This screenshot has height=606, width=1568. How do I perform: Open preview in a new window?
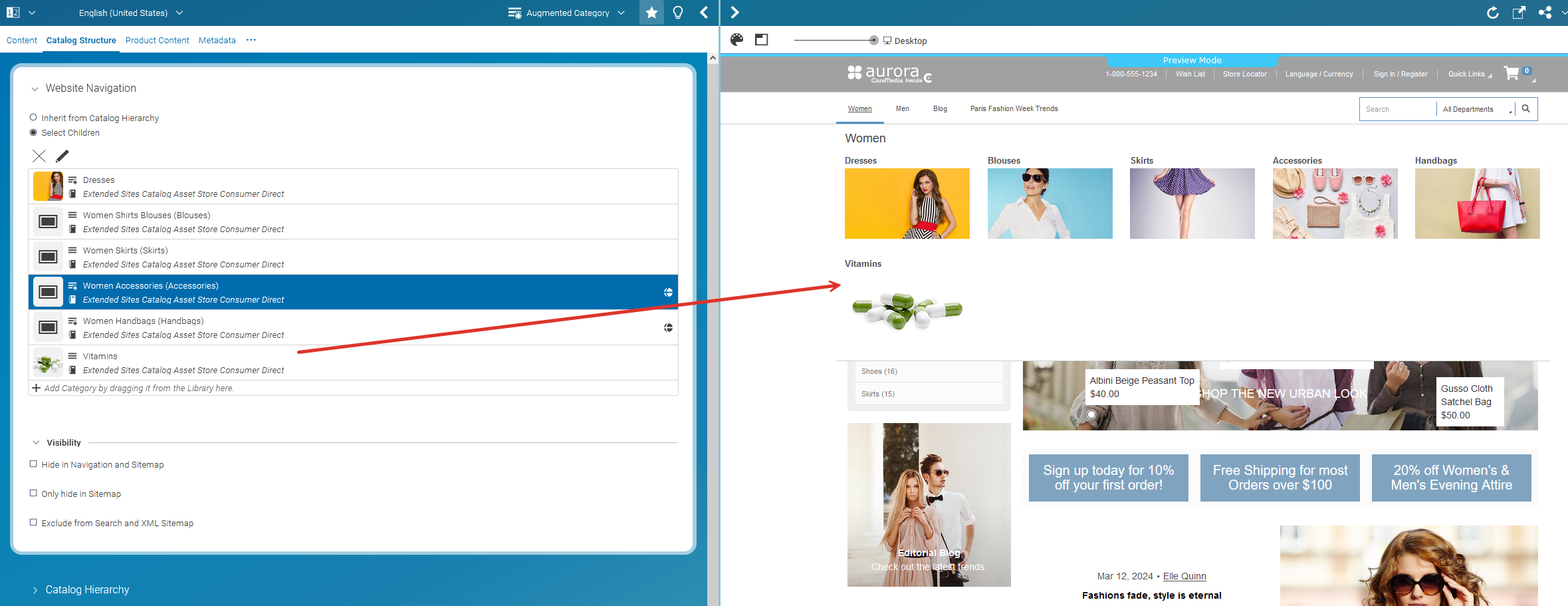(x=1519, y=12)
